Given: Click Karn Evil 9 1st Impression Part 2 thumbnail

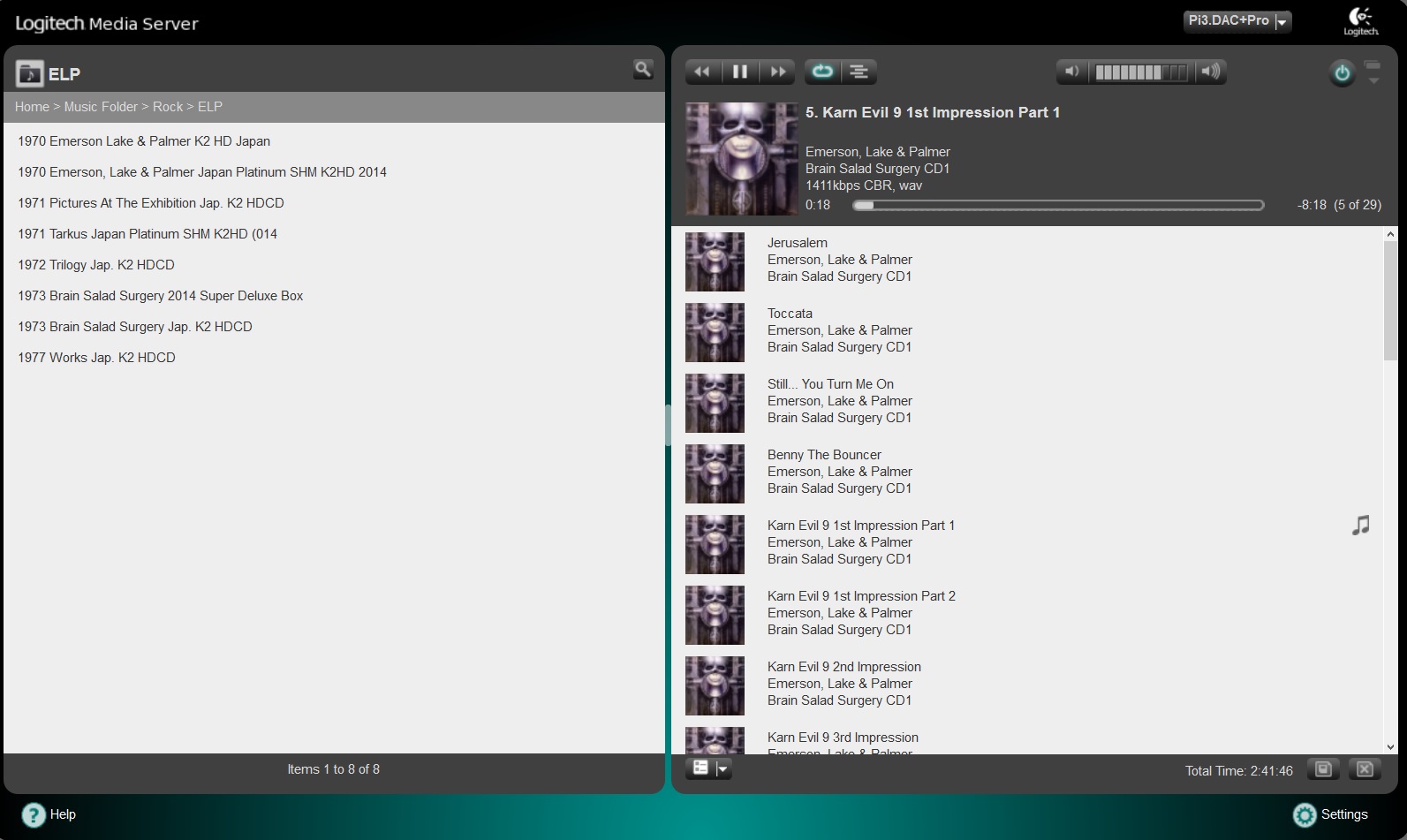Looking at the screenshot, I should [715, 615].
